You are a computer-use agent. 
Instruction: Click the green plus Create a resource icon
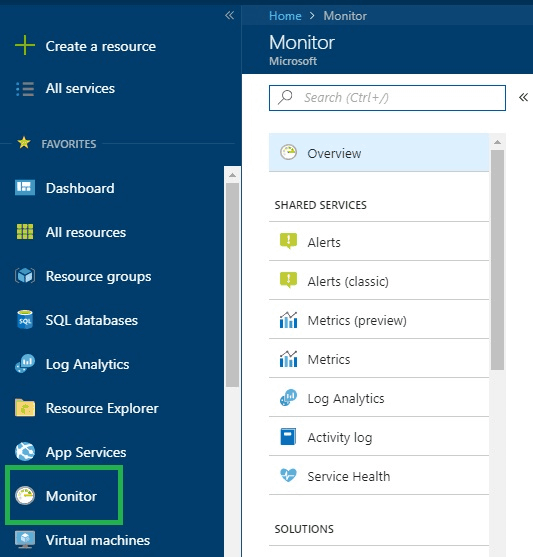25,45
